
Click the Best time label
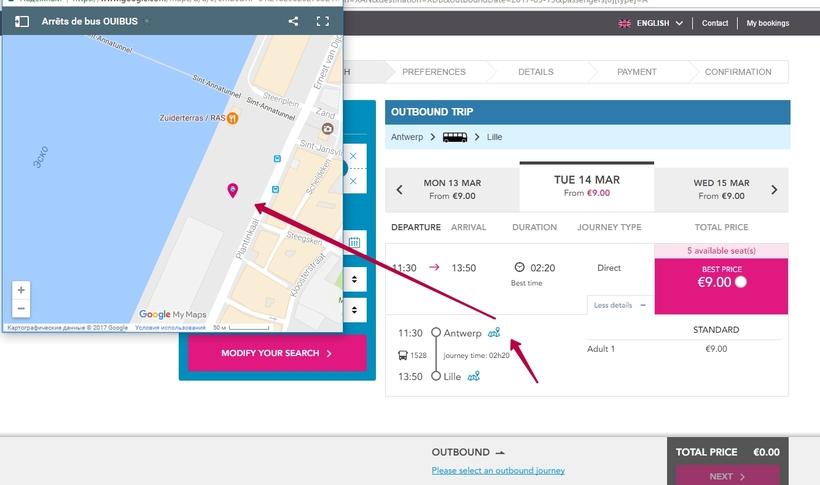527,283
